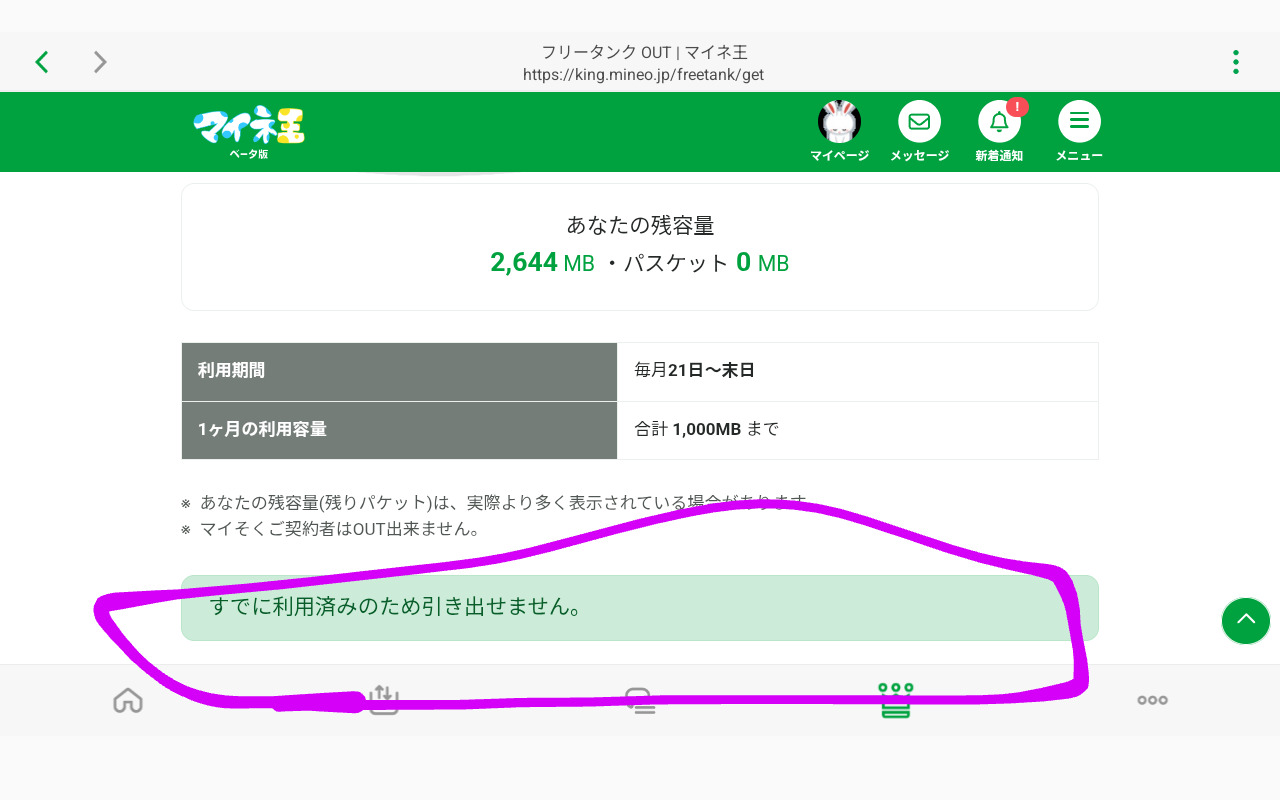Image resolution: width=1280 pixels, height=800 pixels.
Task: Click the マイネ王 logo
Action: tap(249, 132)
